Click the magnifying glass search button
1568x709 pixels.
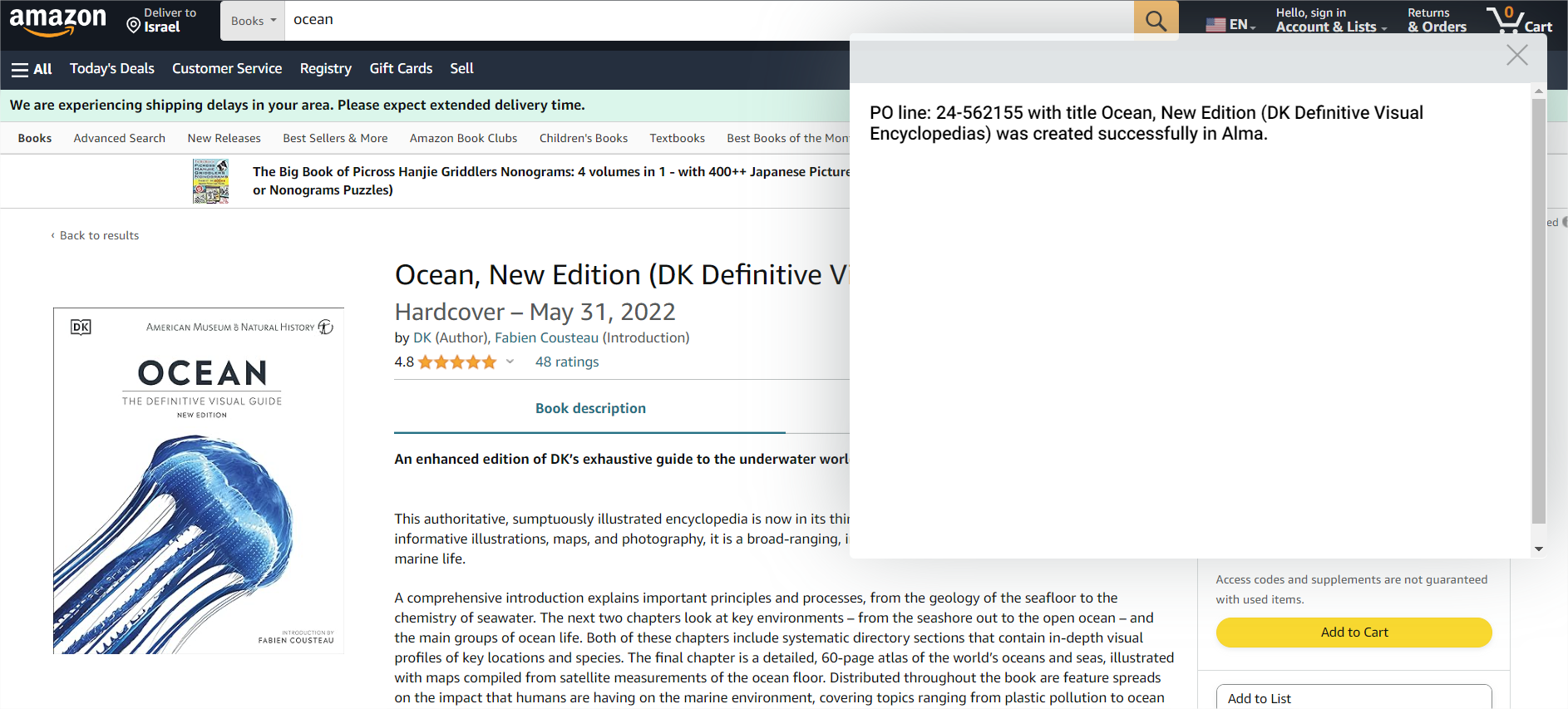click(x=1156, y=20)
